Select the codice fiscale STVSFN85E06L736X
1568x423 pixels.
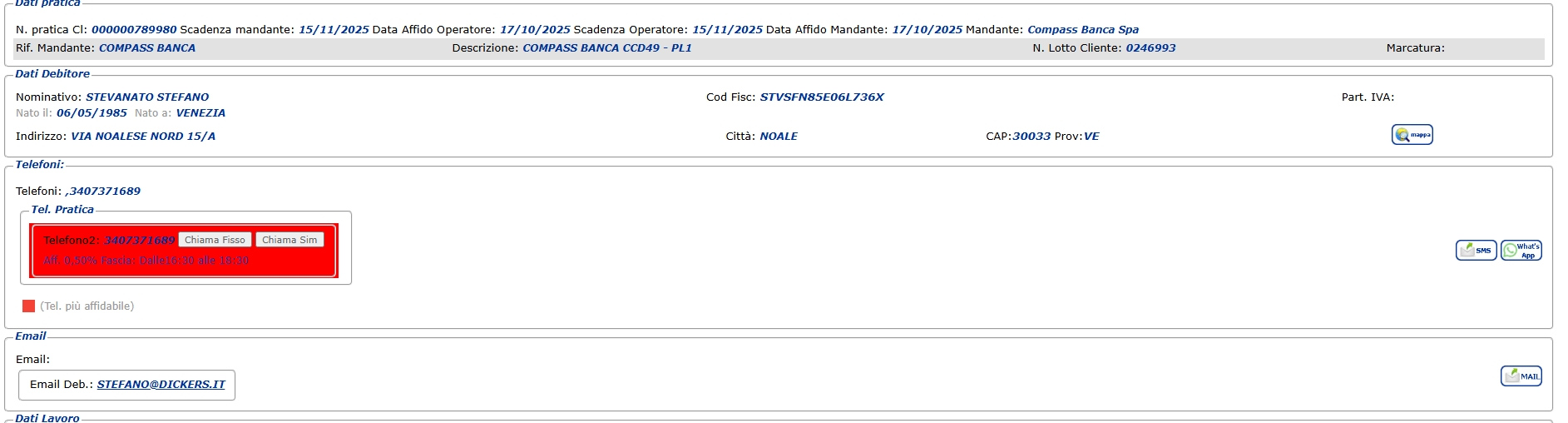point(822,97)
